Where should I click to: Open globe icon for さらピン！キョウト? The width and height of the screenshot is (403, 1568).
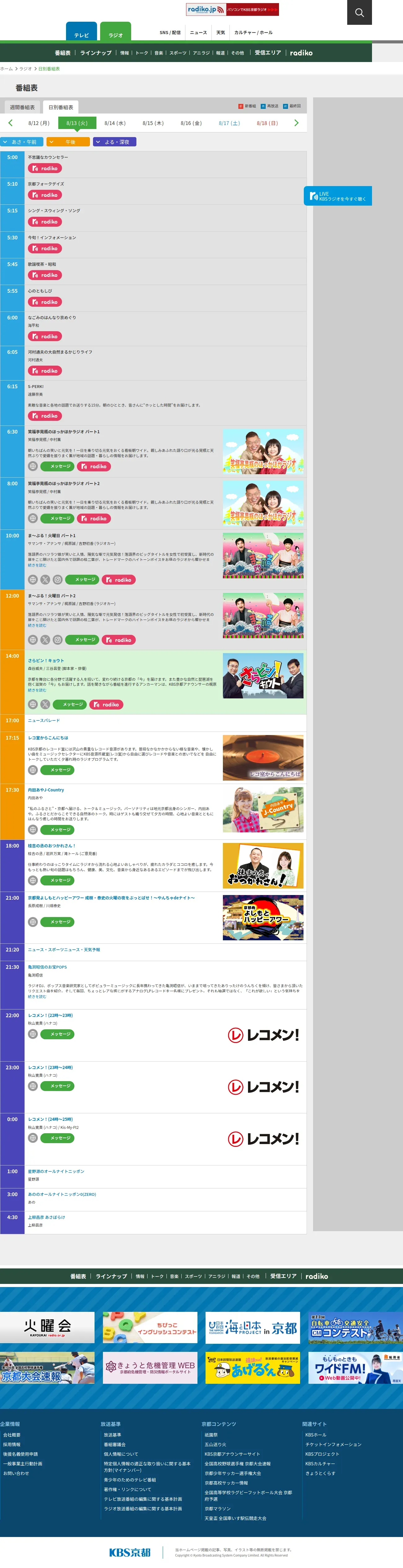33,704
